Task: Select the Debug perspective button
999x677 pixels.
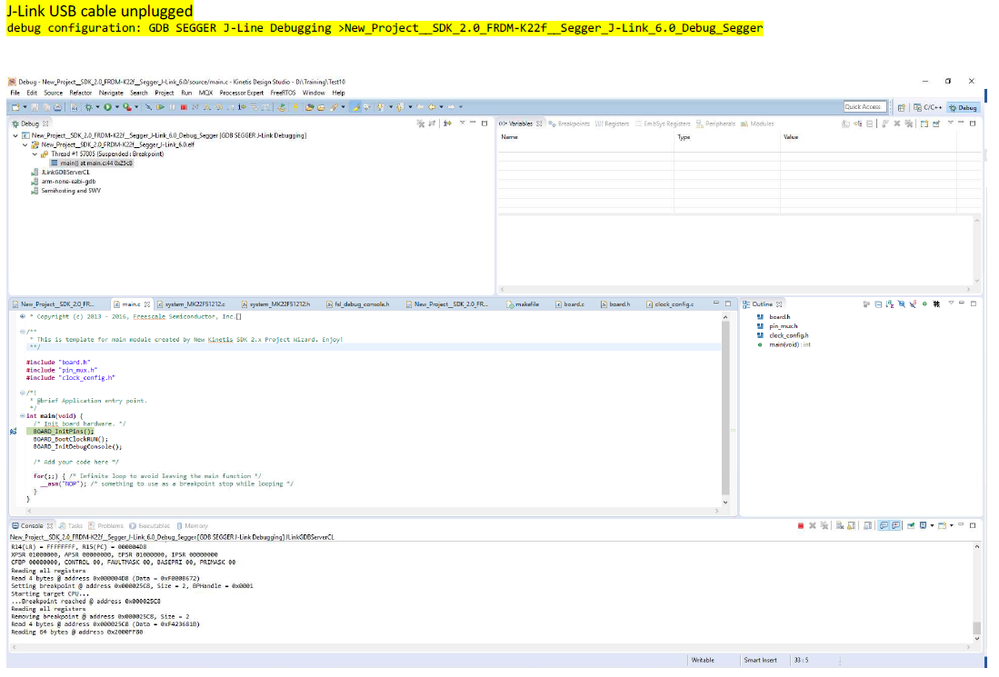Action: 963,108
